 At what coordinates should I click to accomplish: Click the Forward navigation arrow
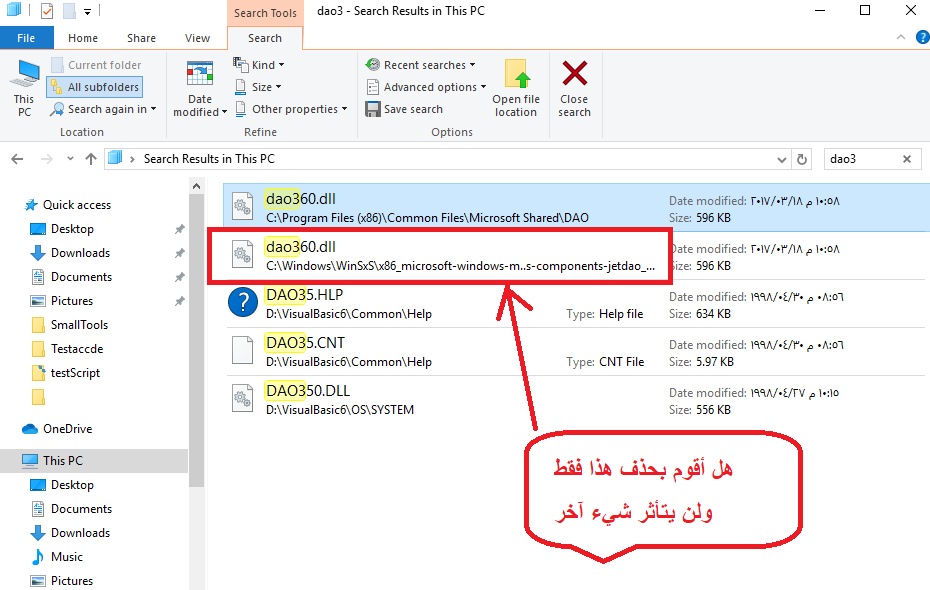coord(46,159)
